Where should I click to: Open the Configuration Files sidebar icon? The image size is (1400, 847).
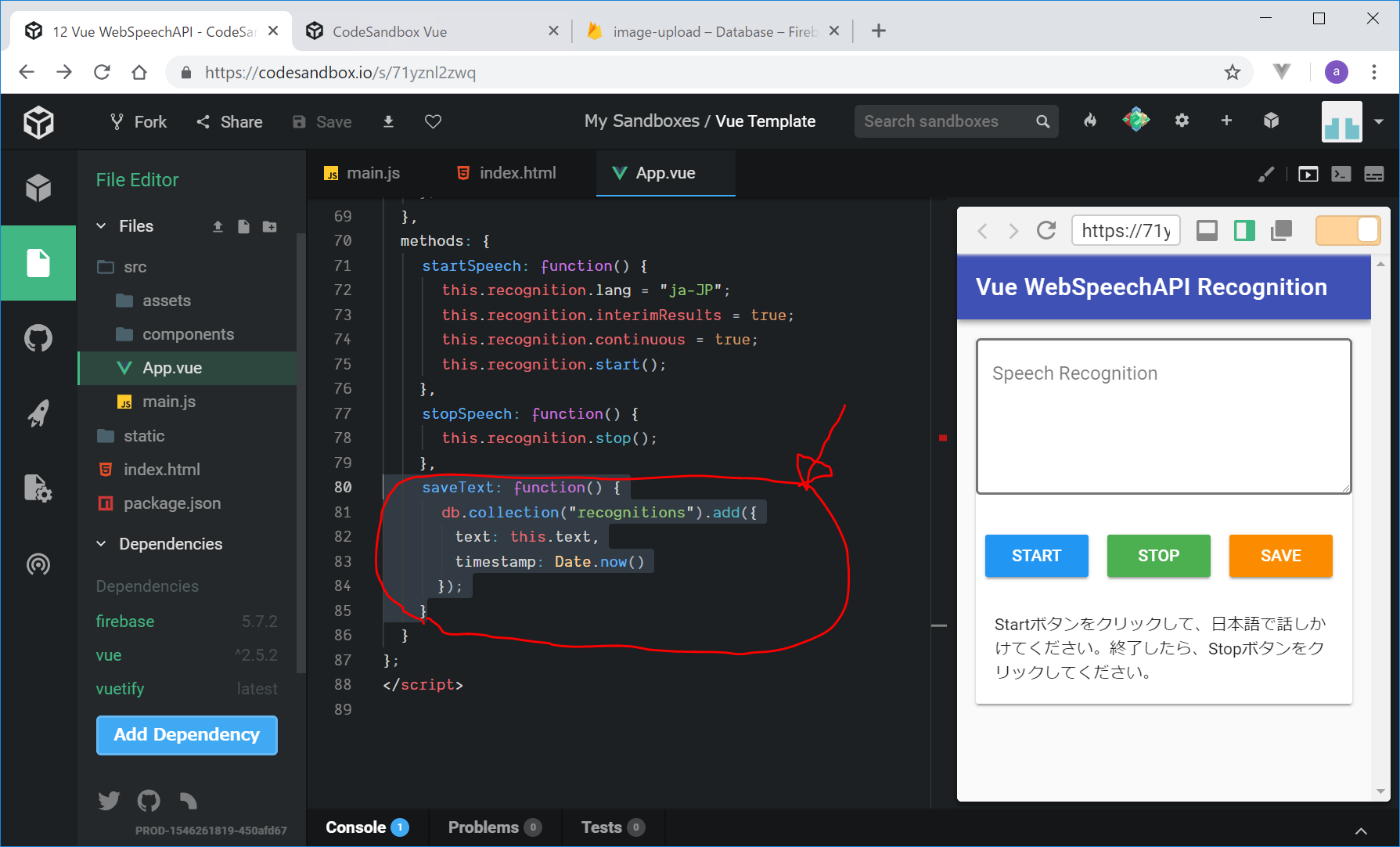tap(38, 488)
